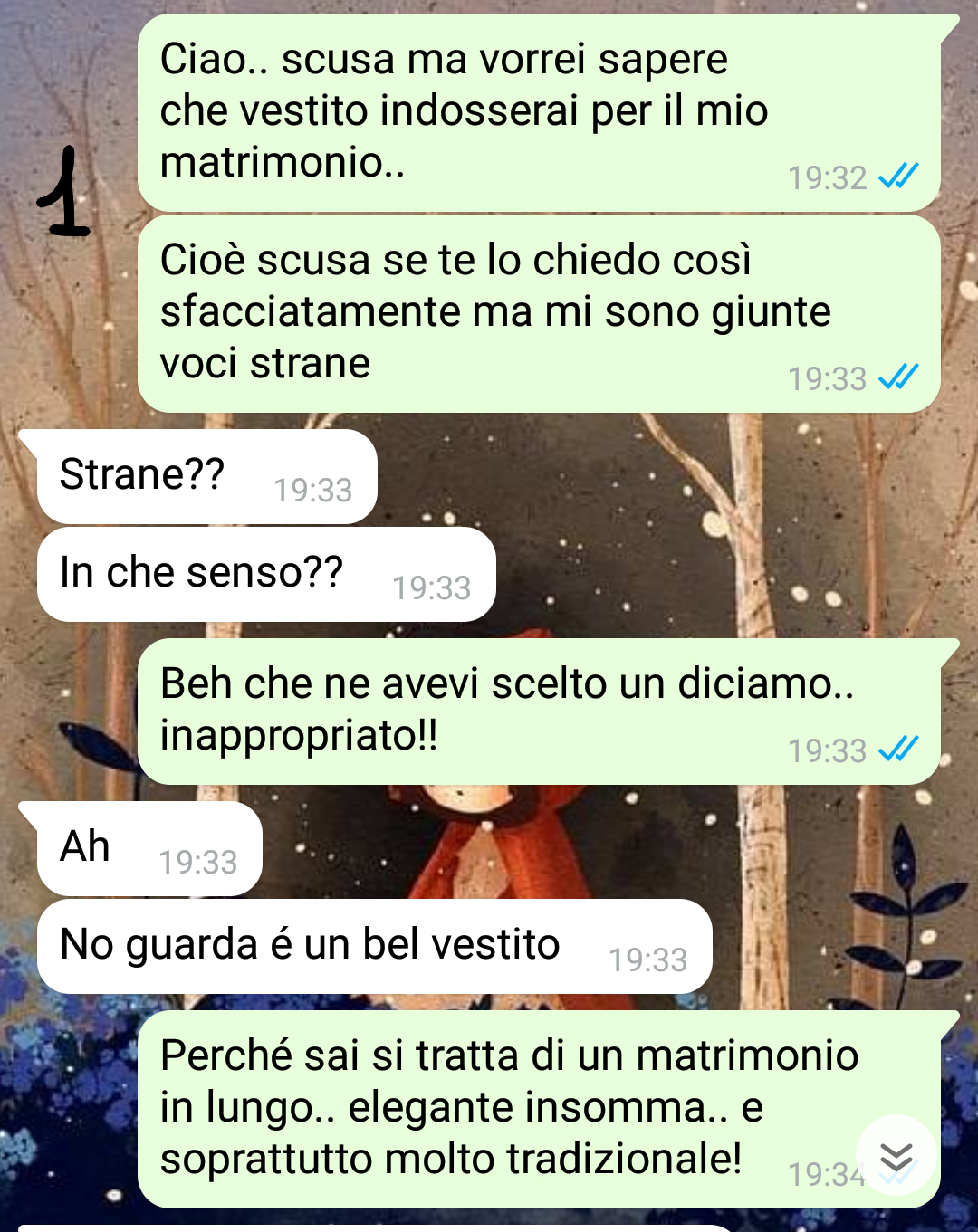Image resolution: width=978 pixels, height=1232 pixels.
Task: Tap the timestamp on 'un bel vestito' message
Action: point(647,960)
